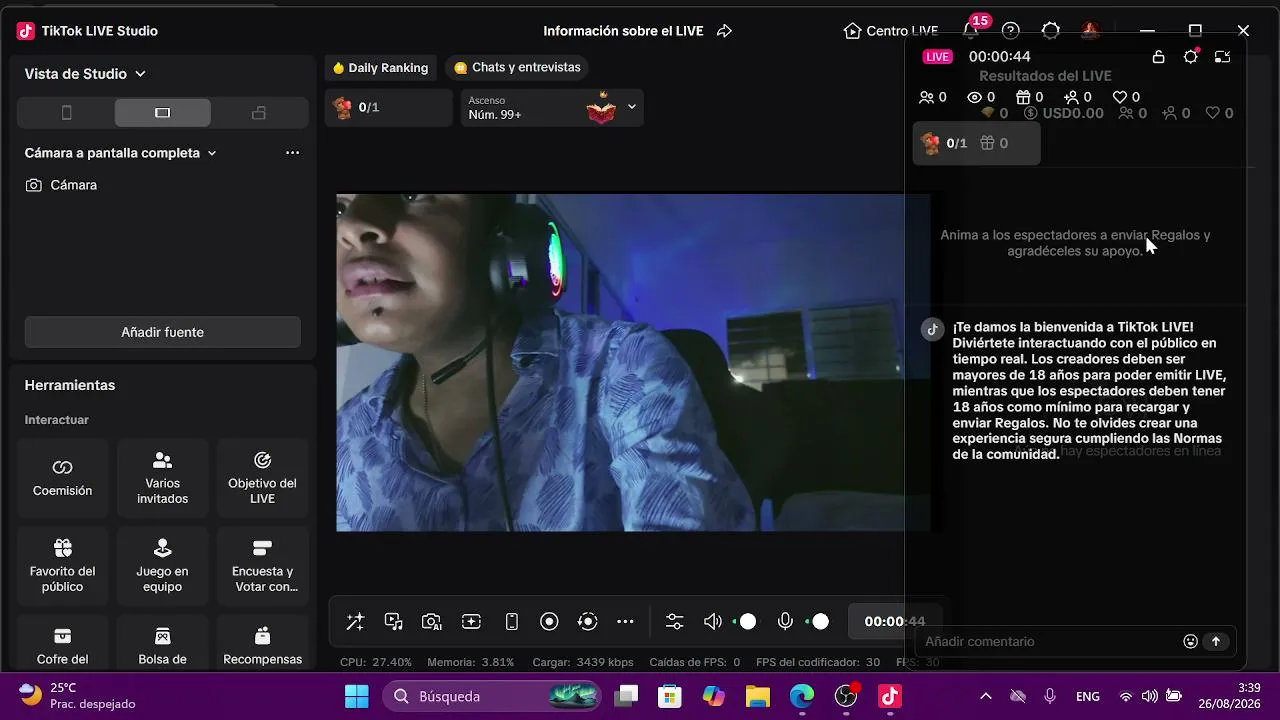Viewport: 1280px width, 720px height.
Task: Start recording with the record button
Action: 549,622
